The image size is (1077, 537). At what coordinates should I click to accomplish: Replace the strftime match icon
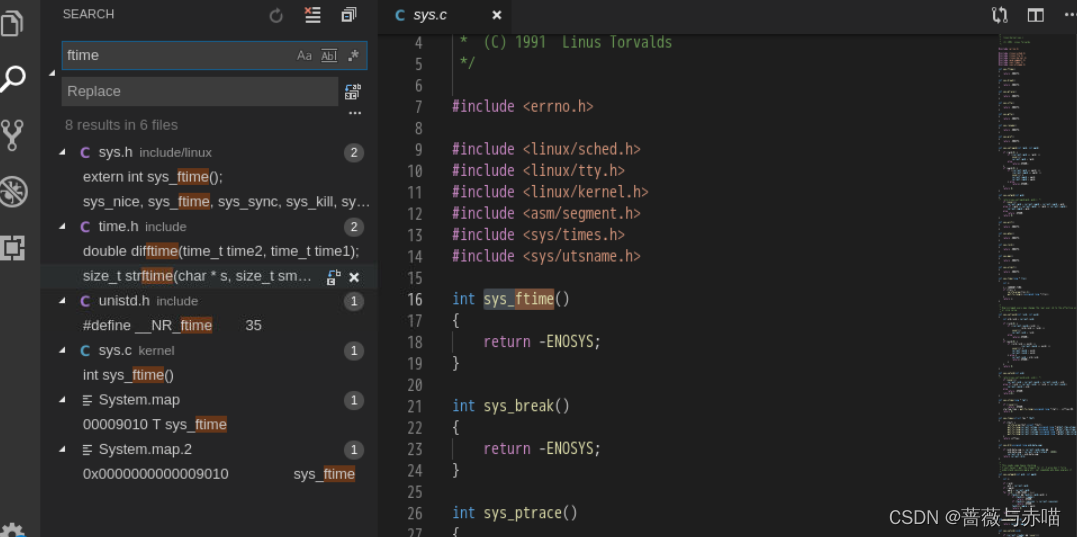334,277
